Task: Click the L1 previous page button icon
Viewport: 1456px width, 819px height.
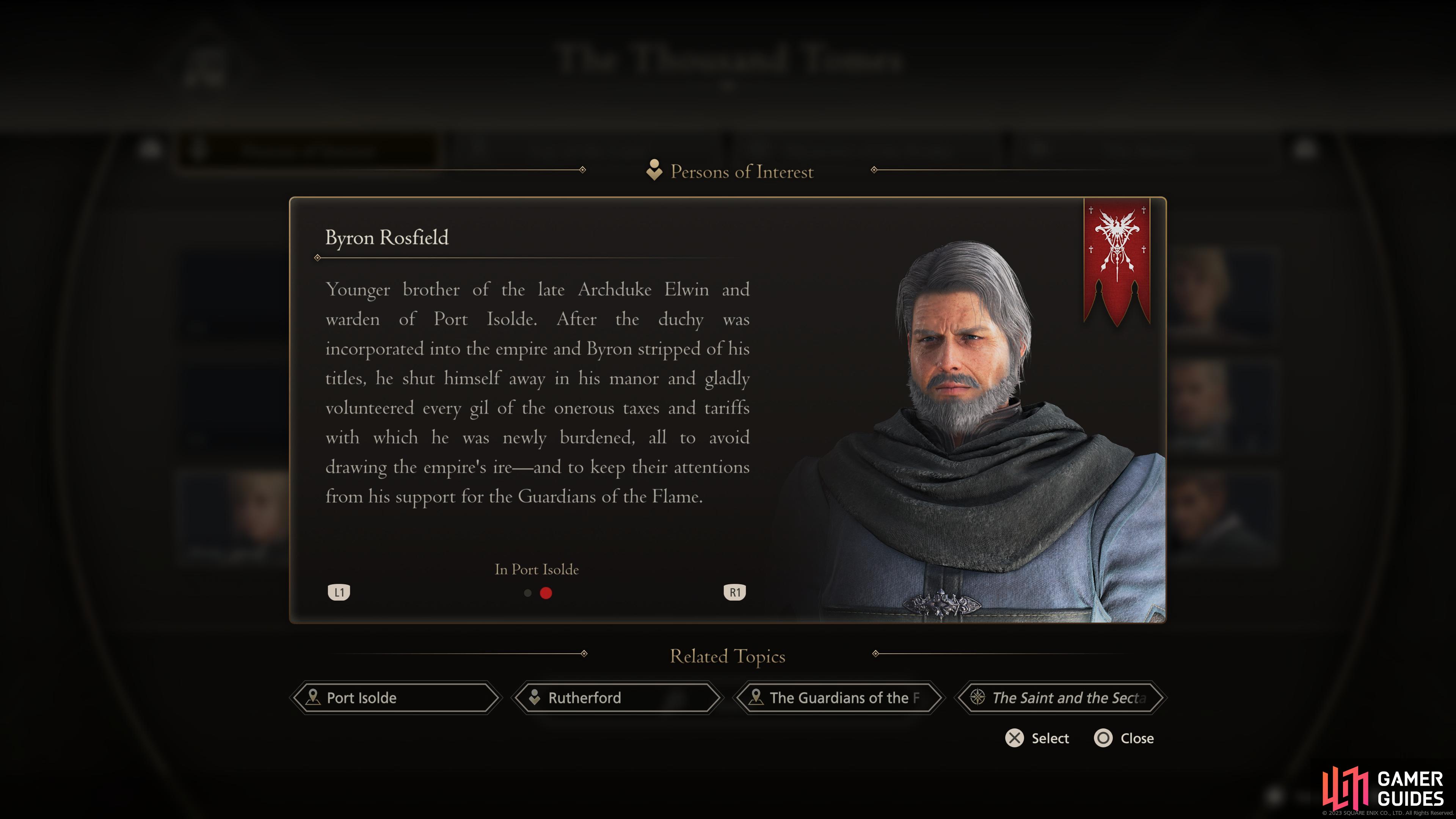Action: click(339, 592)
